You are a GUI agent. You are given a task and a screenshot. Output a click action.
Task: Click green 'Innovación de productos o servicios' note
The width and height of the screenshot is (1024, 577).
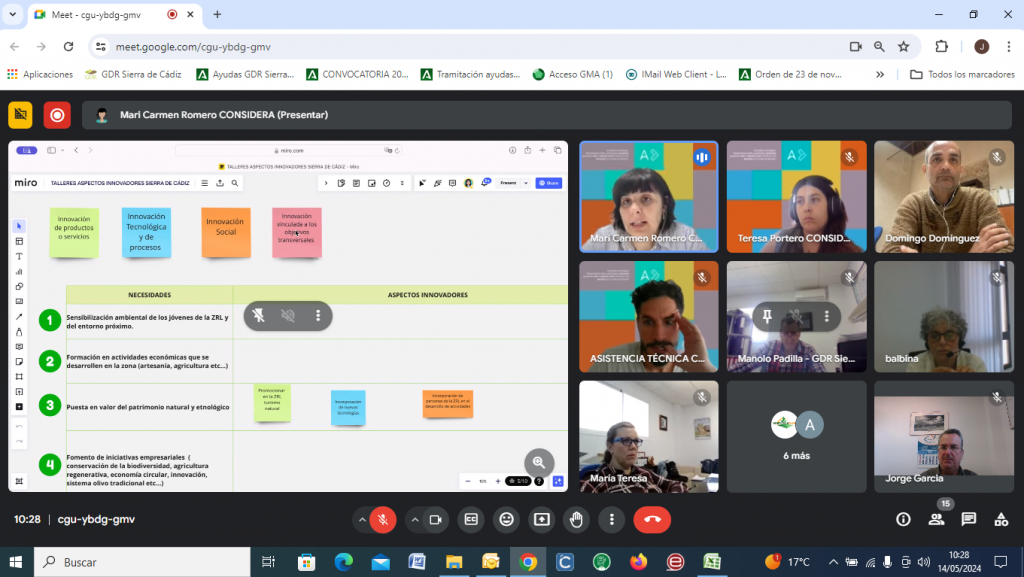tap(74, 232)
